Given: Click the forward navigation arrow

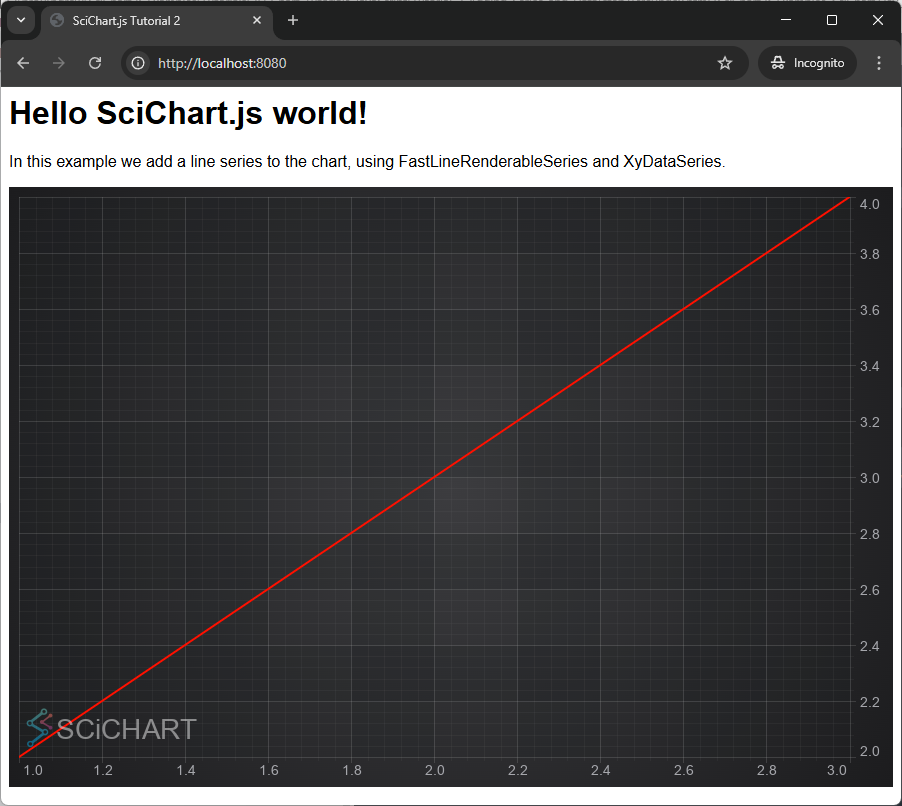Looking at the screenshot, I should tap(58, 62).
